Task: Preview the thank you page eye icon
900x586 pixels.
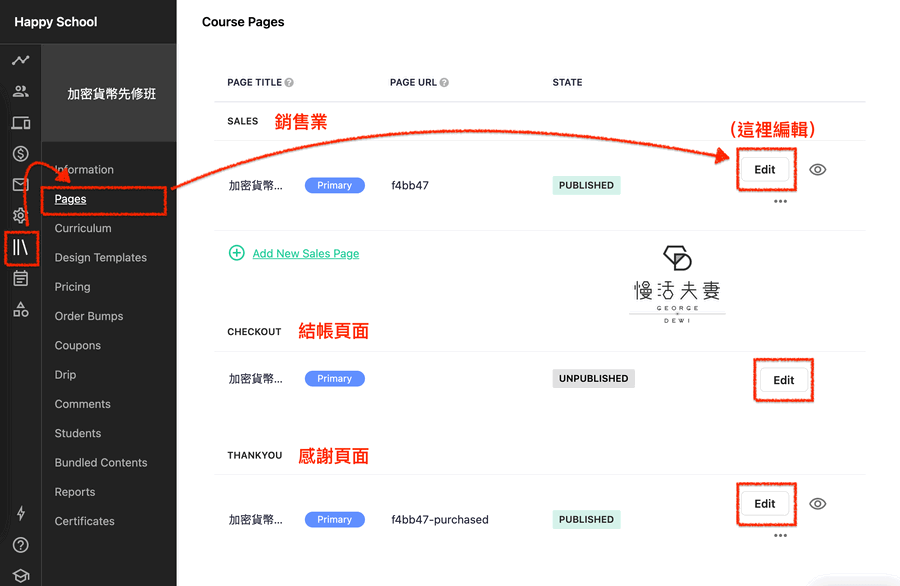Action: 817,504
